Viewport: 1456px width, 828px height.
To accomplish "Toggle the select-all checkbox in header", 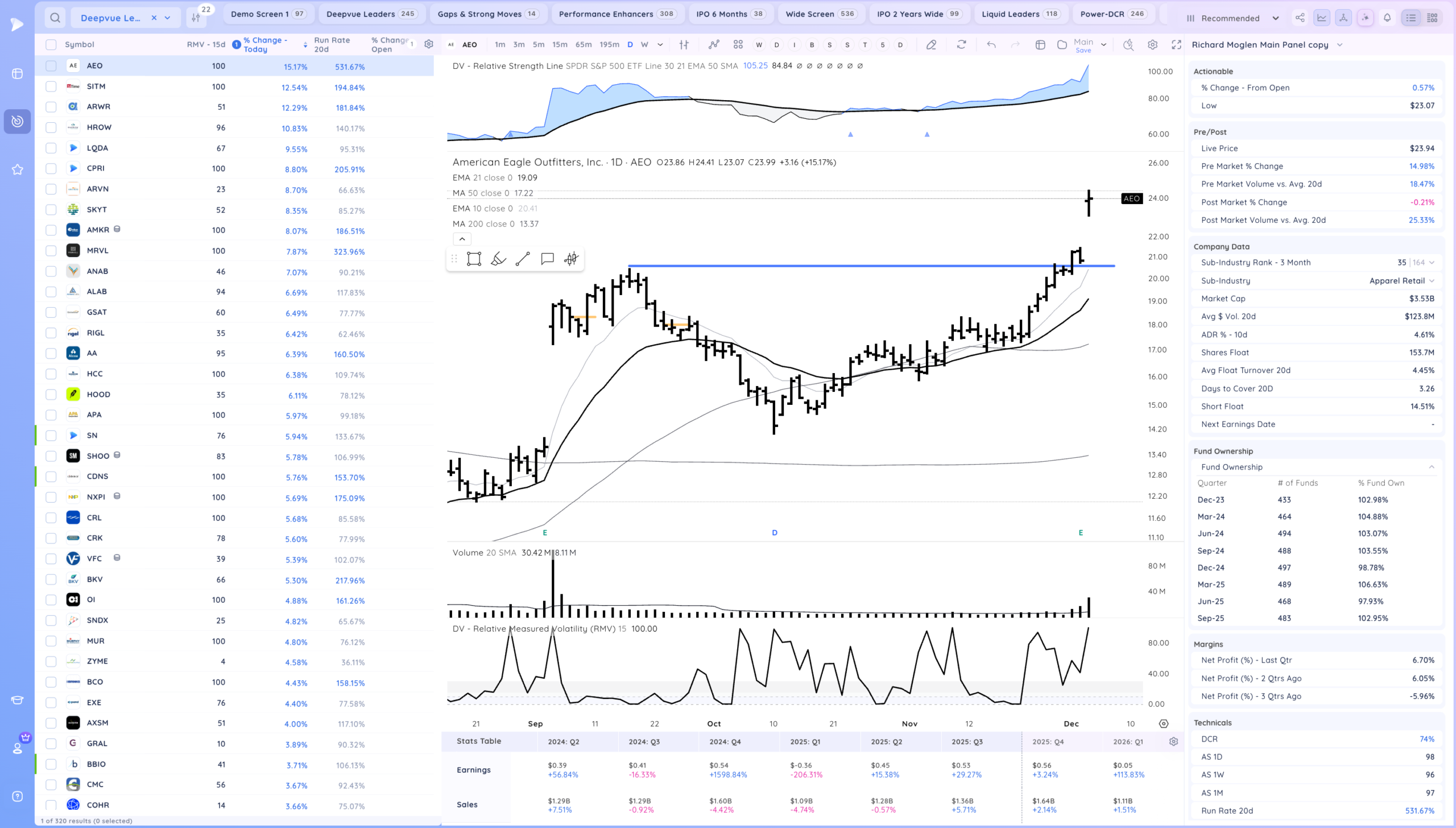I will pyautogui.click(x=51, y=44).
